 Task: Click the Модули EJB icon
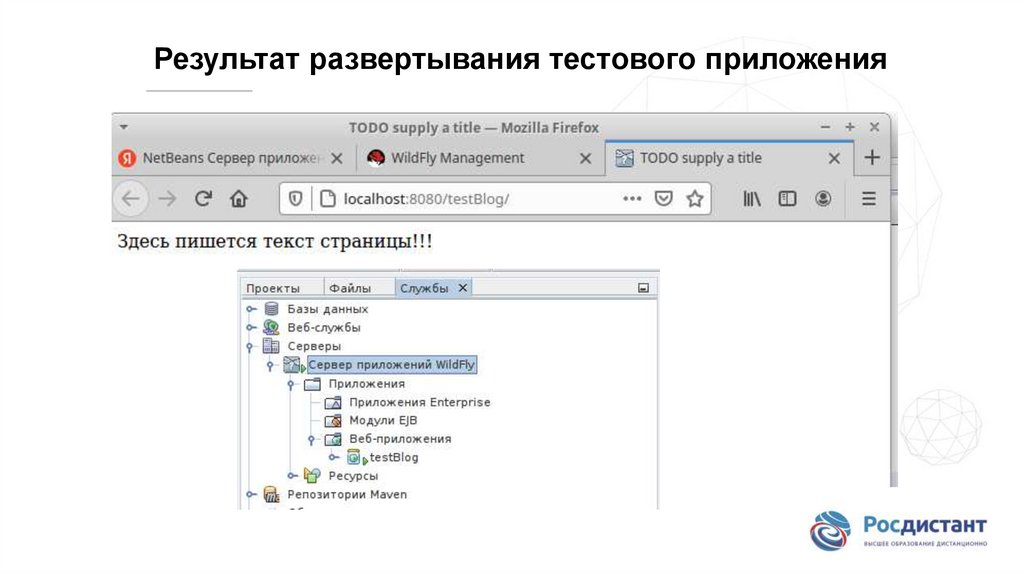pos(333,421)
